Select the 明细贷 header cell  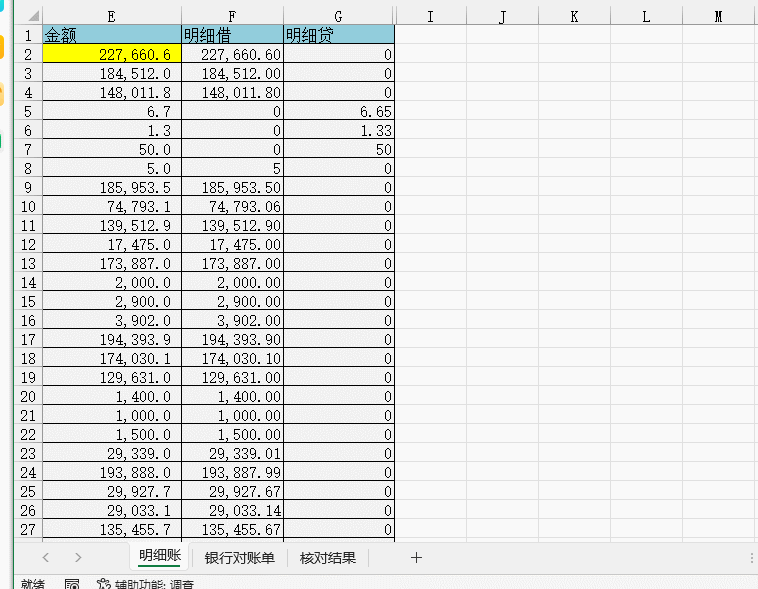pyautogui.click(x=338, y=35)
